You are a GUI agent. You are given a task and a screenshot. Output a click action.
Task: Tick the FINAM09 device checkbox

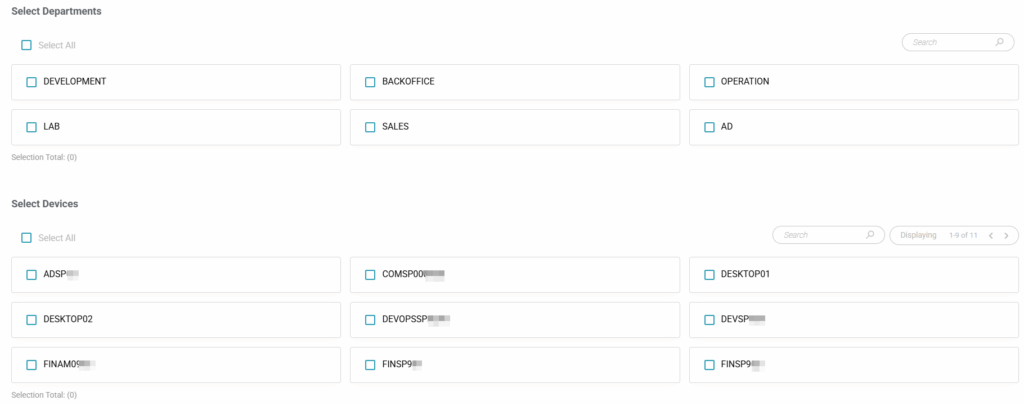pyautogui.click(x=31, y=365)
